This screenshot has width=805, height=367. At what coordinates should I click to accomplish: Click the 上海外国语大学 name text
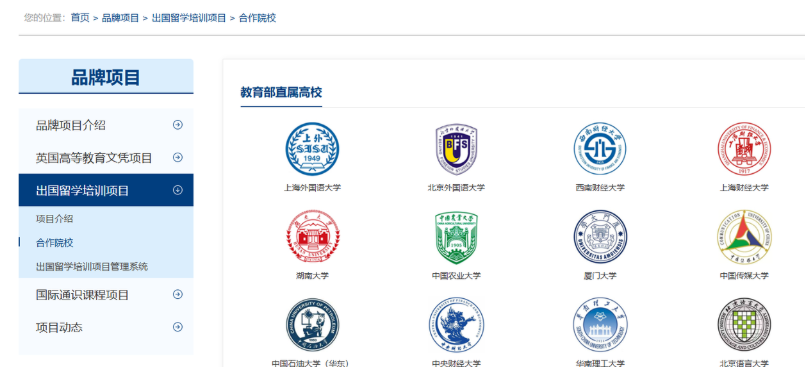point(312,188)
